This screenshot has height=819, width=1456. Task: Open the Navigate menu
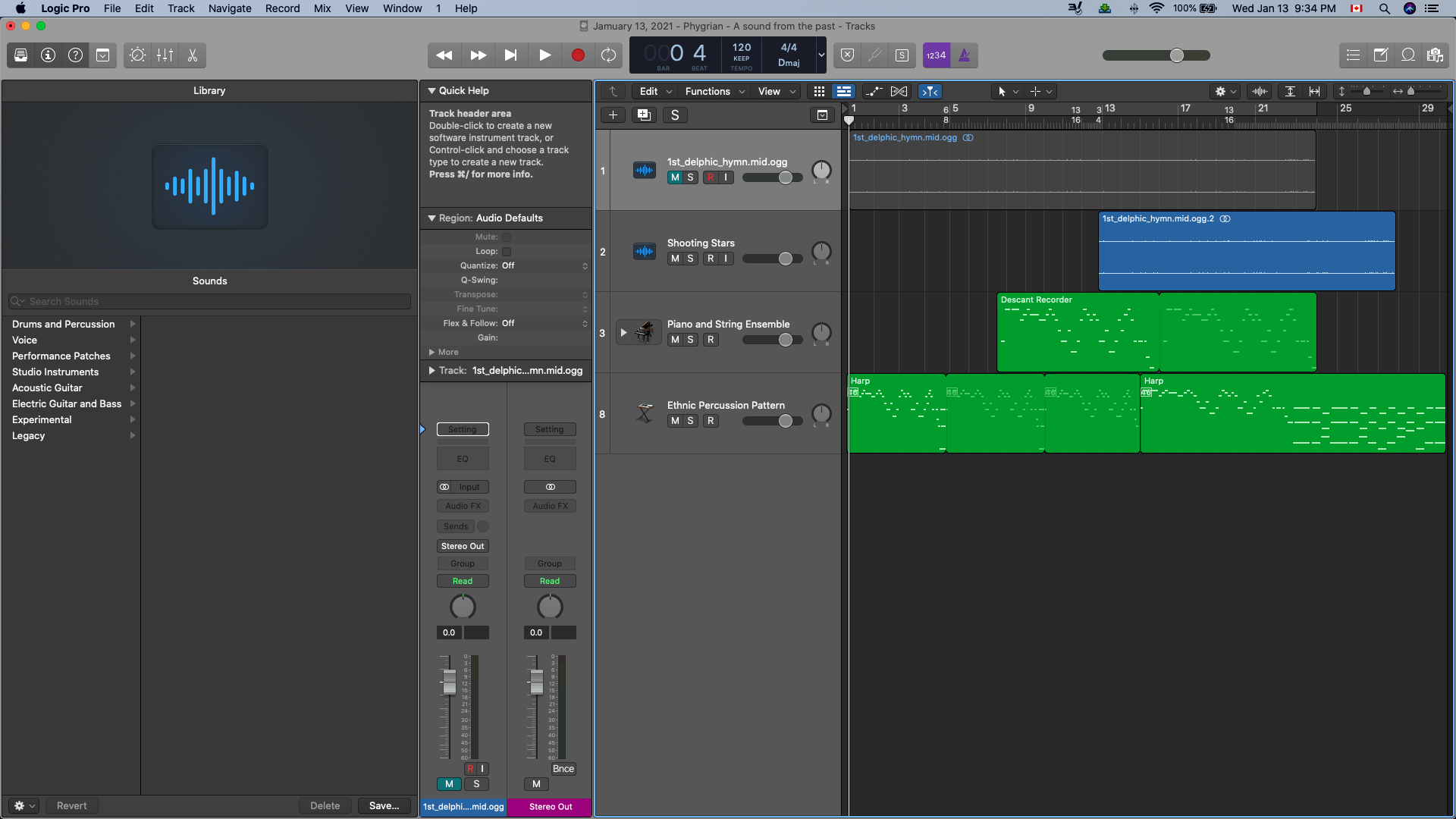(x=230, y=8)
